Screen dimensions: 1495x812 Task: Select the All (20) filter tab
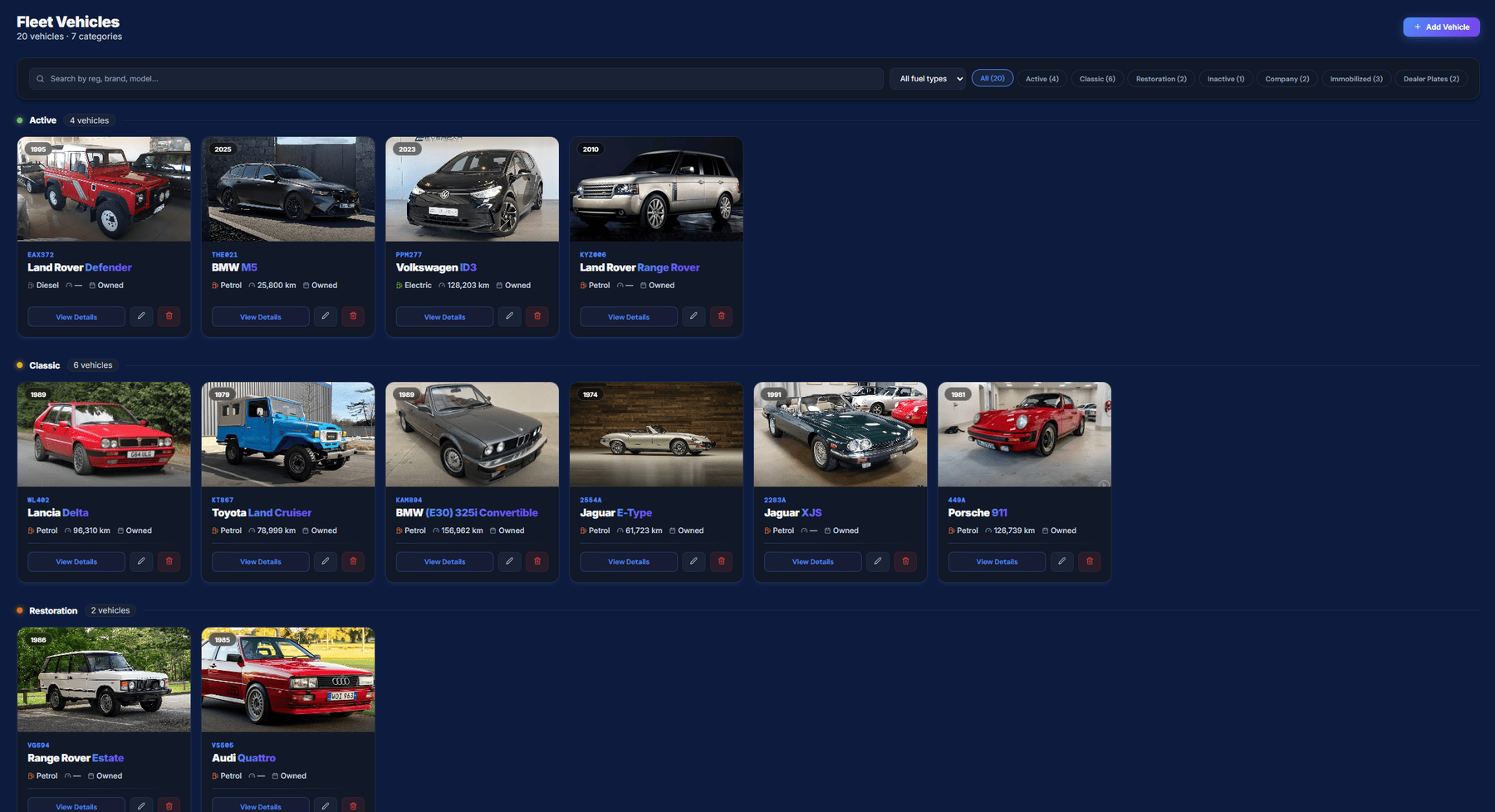tap(993, 78)
